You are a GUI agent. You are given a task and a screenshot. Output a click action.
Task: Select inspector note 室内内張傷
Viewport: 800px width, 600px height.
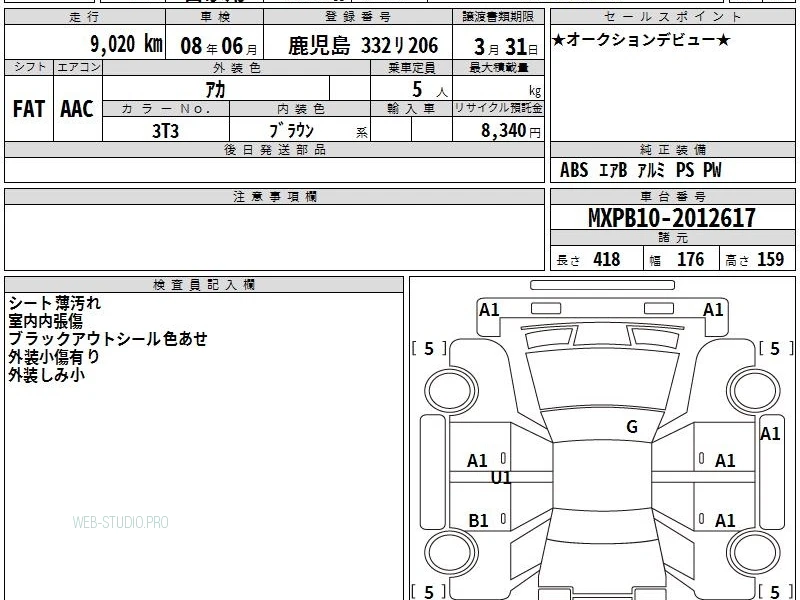(45, 321)
